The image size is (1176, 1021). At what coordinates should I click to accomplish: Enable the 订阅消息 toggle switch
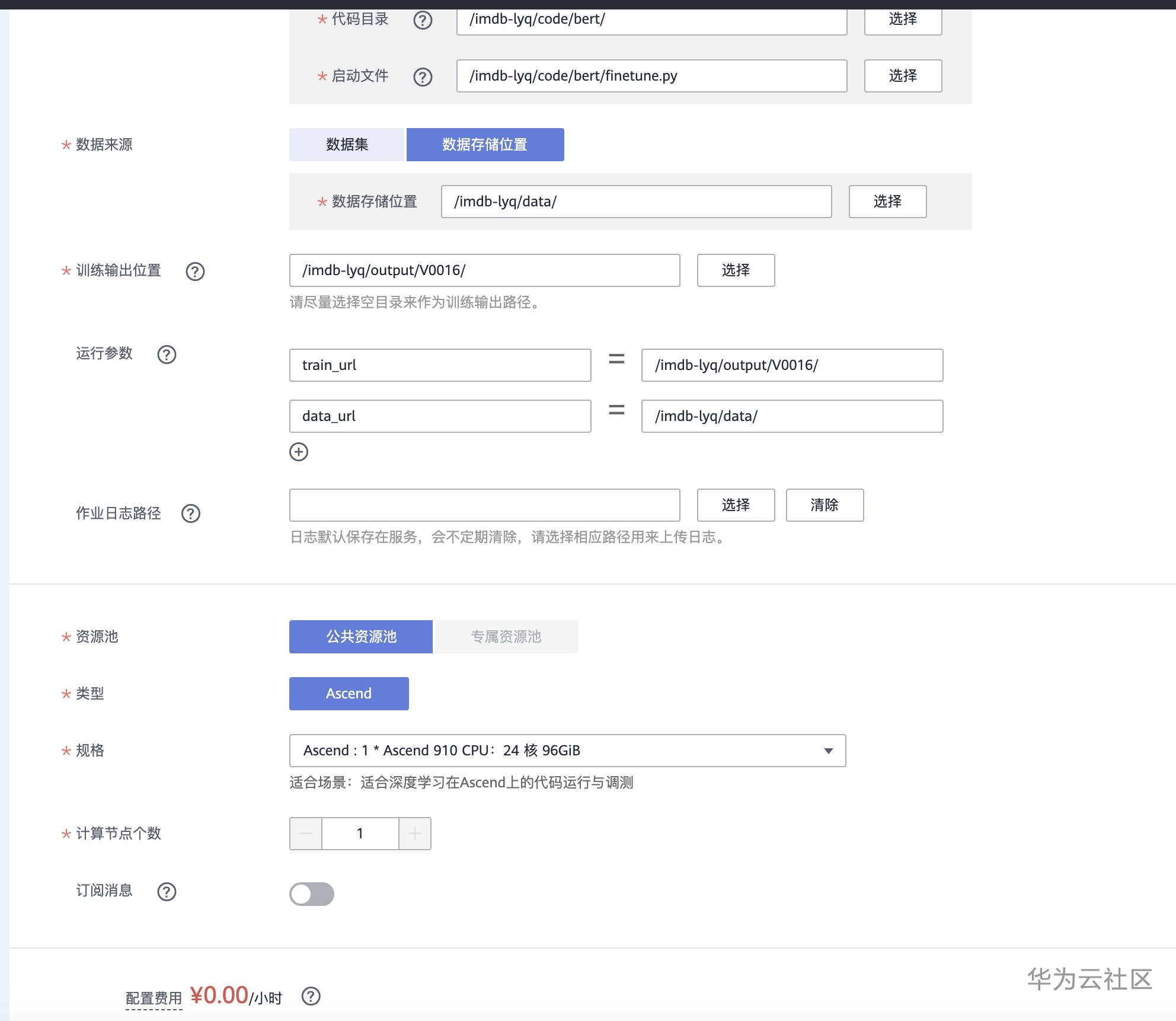click(x=312, y=894)
